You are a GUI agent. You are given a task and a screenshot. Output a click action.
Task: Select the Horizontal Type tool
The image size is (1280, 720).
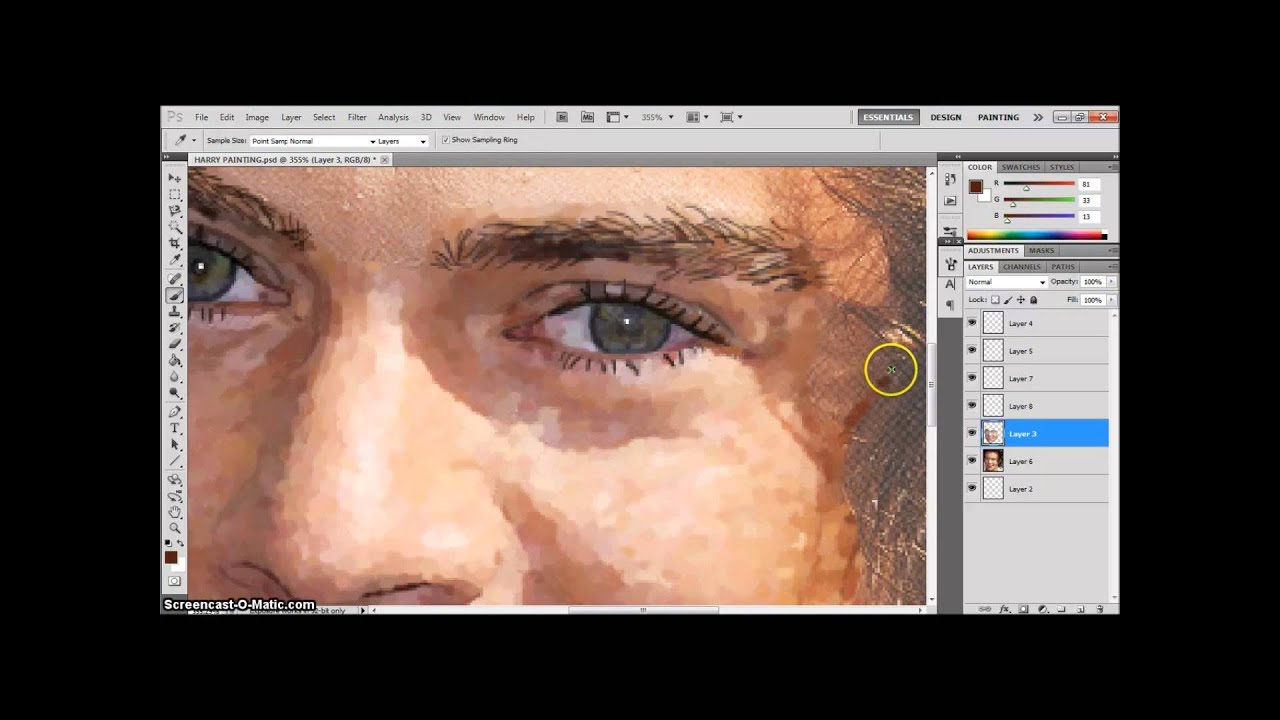point(175,428)
